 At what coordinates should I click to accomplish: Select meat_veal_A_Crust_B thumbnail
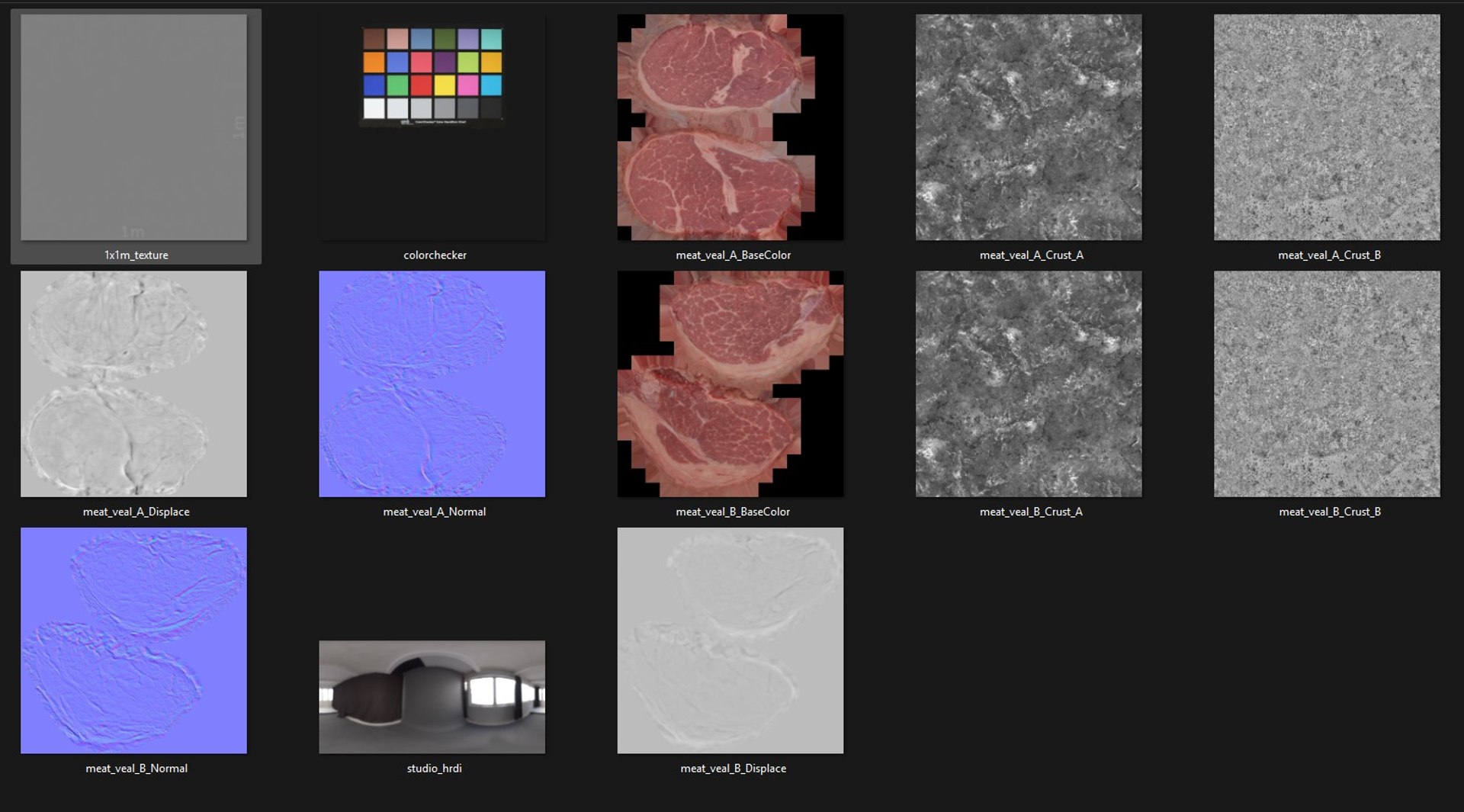click(1327, 127)
